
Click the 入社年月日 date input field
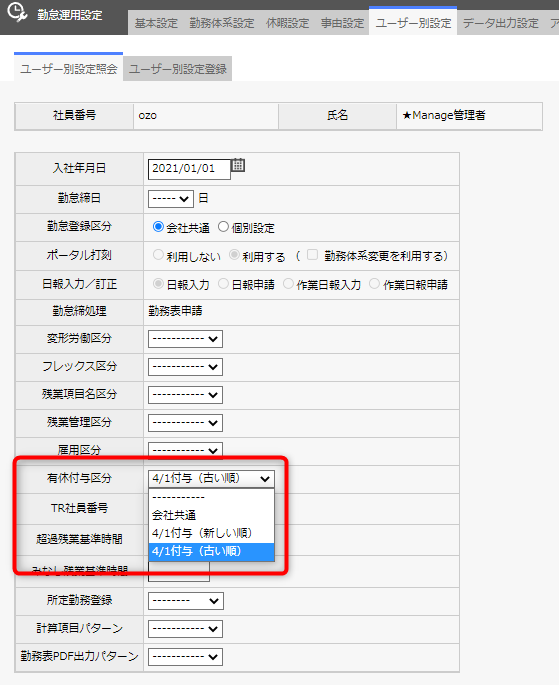[189, 169]
